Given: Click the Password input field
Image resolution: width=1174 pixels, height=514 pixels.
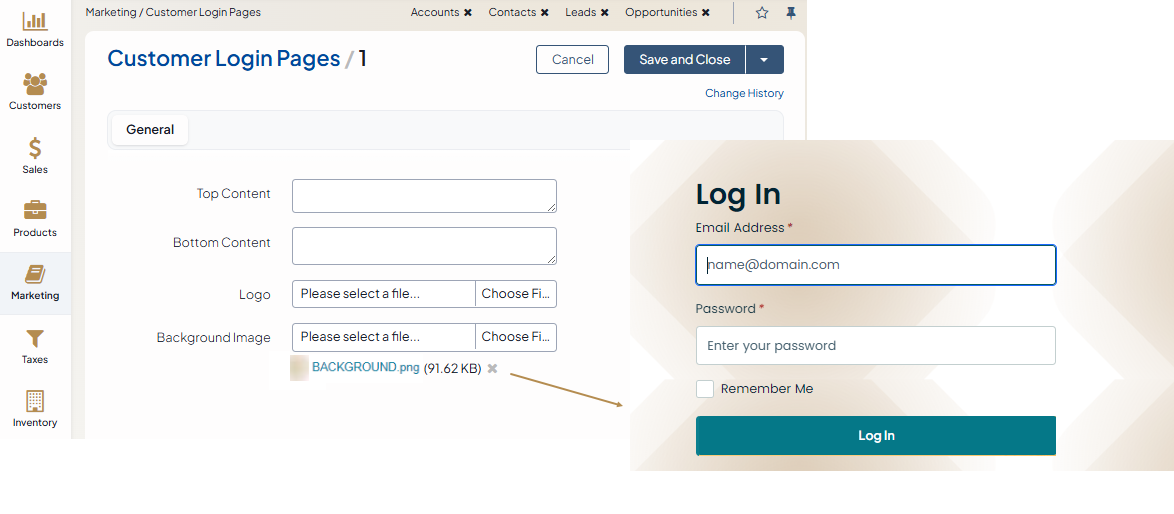Looking at the screenshot, I should tap(876, 346).
